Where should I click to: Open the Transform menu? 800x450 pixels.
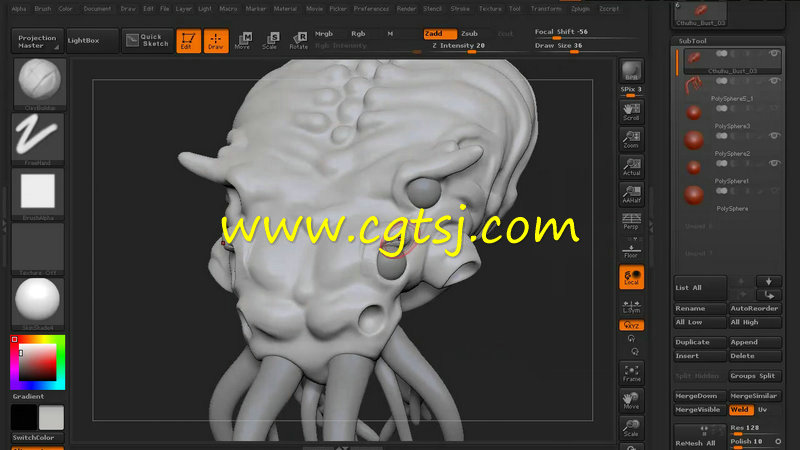[x=546, y=9]
